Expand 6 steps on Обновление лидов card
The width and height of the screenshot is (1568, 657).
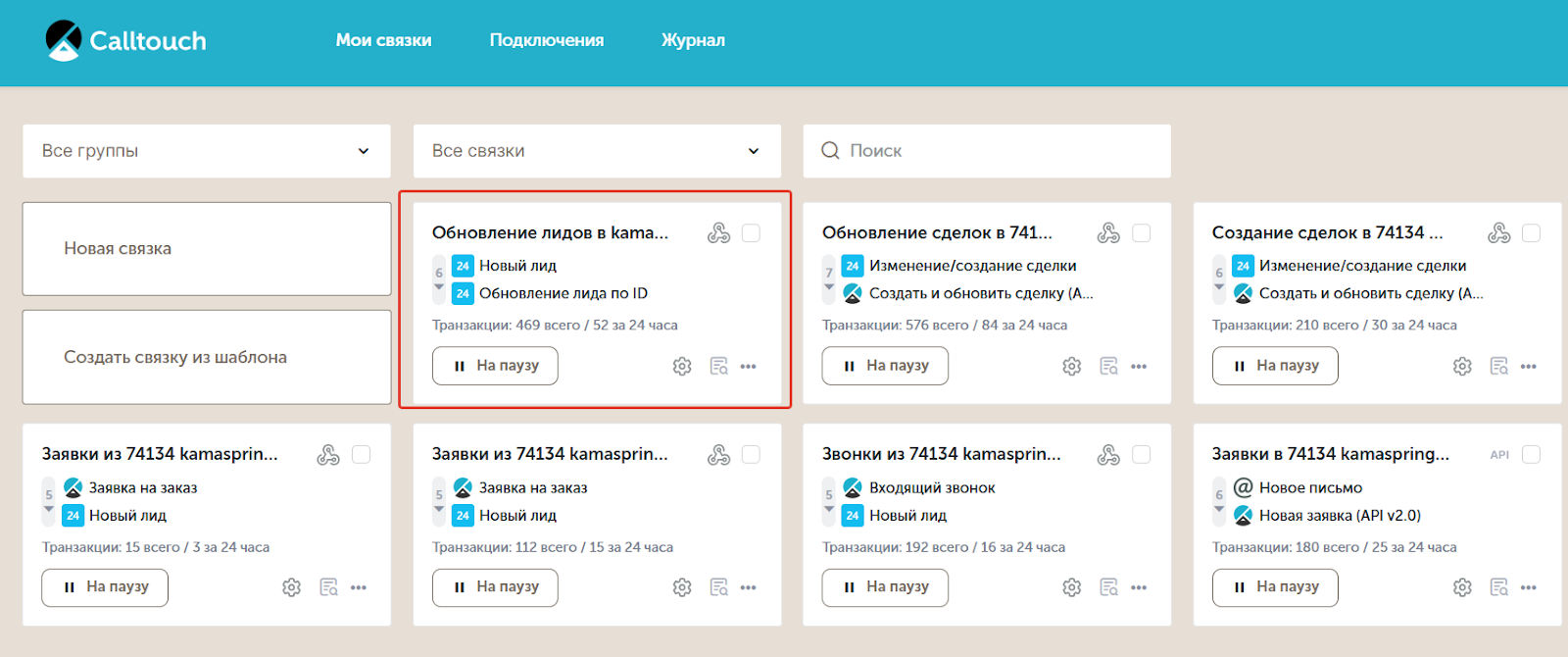(439, 278)
